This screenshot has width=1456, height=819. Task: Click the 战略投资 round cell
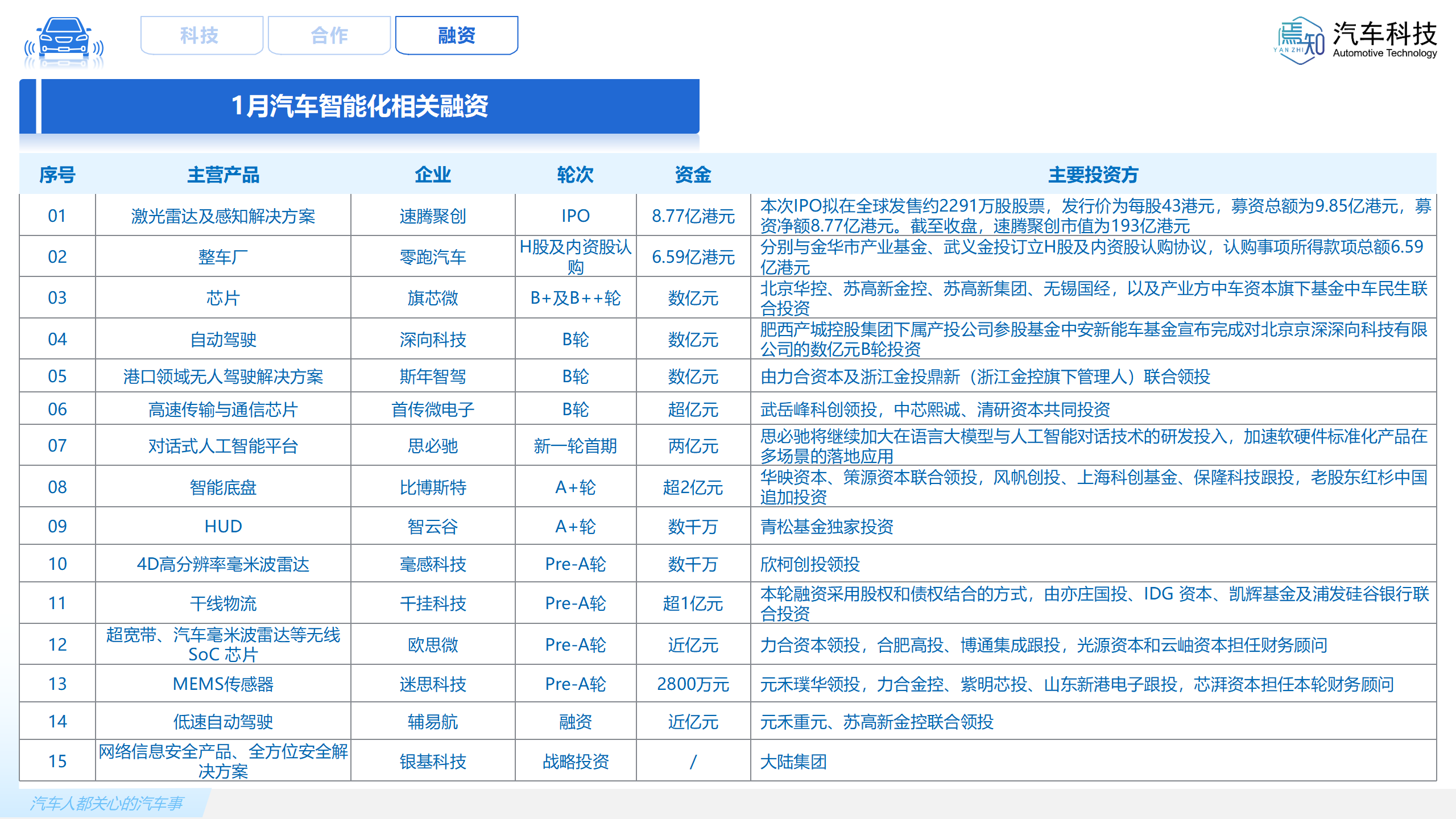tap(575, 761)
